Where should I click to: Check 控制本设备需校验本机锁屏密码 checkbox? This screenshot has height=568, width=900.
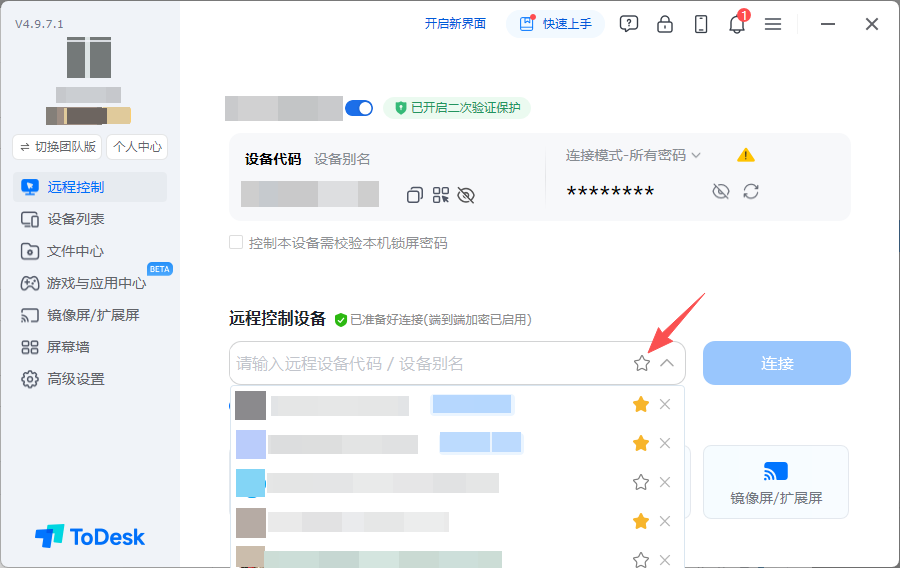coord(236,242)
